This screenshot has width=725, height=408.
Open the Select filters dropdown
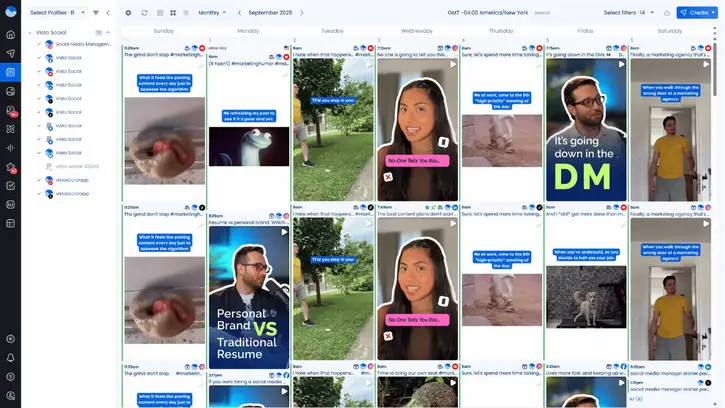pos(629,13)
